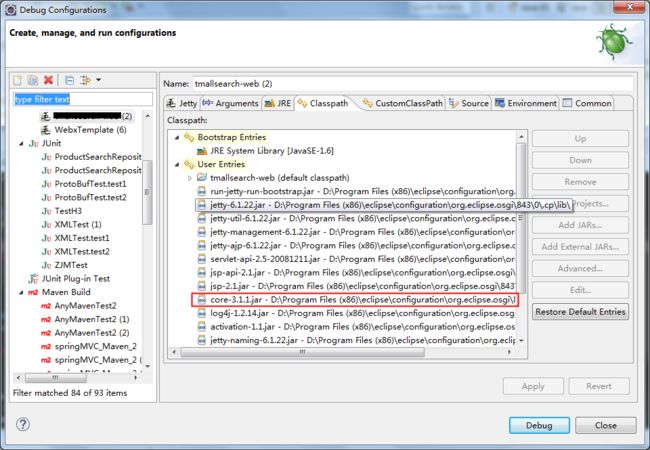Collapse the User Entries node
Viewport: 650px width, 450px height.
point(177,165)
